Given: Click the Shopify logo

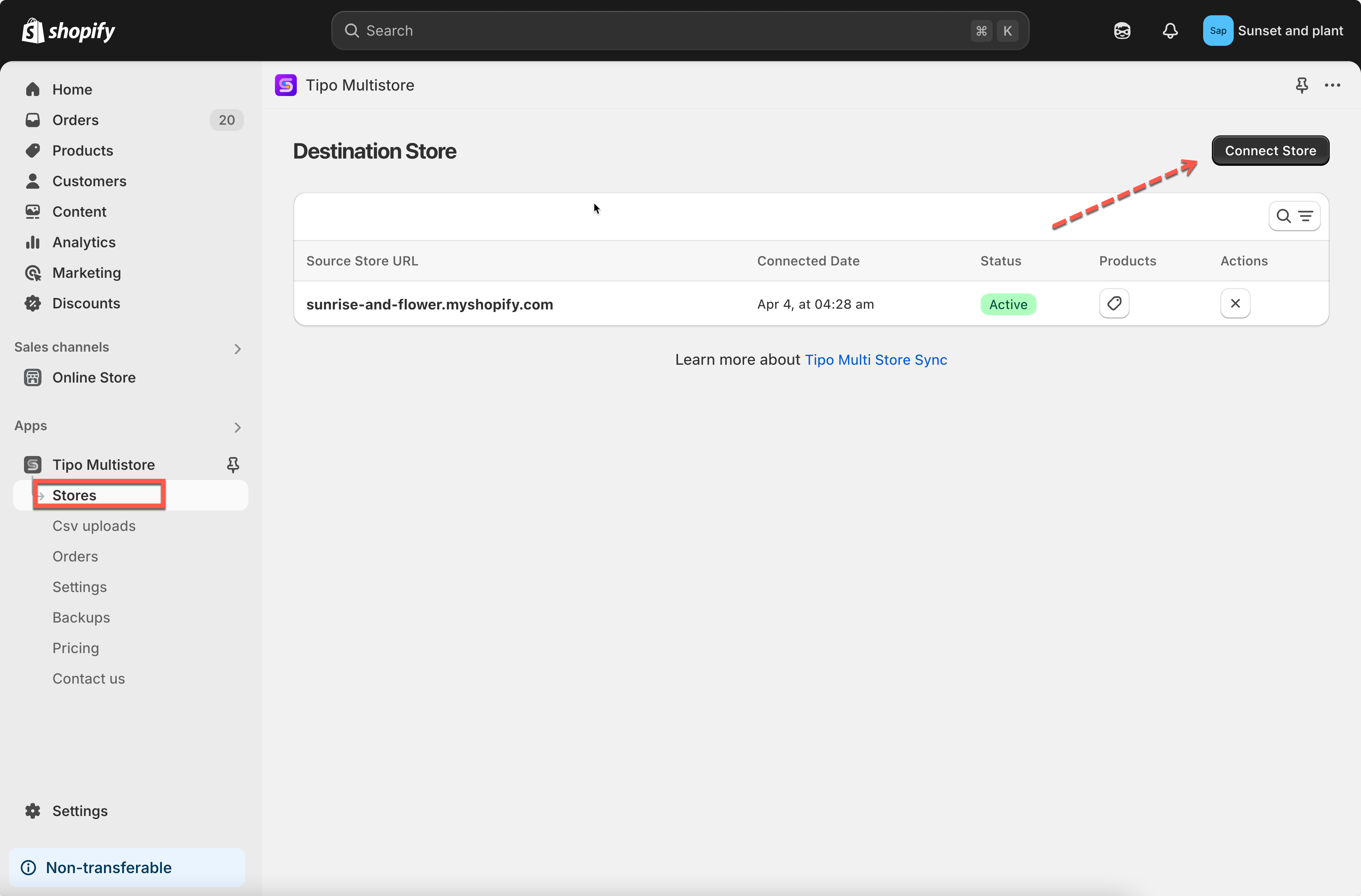Looking at the screenshot, I should pos(69,31).
